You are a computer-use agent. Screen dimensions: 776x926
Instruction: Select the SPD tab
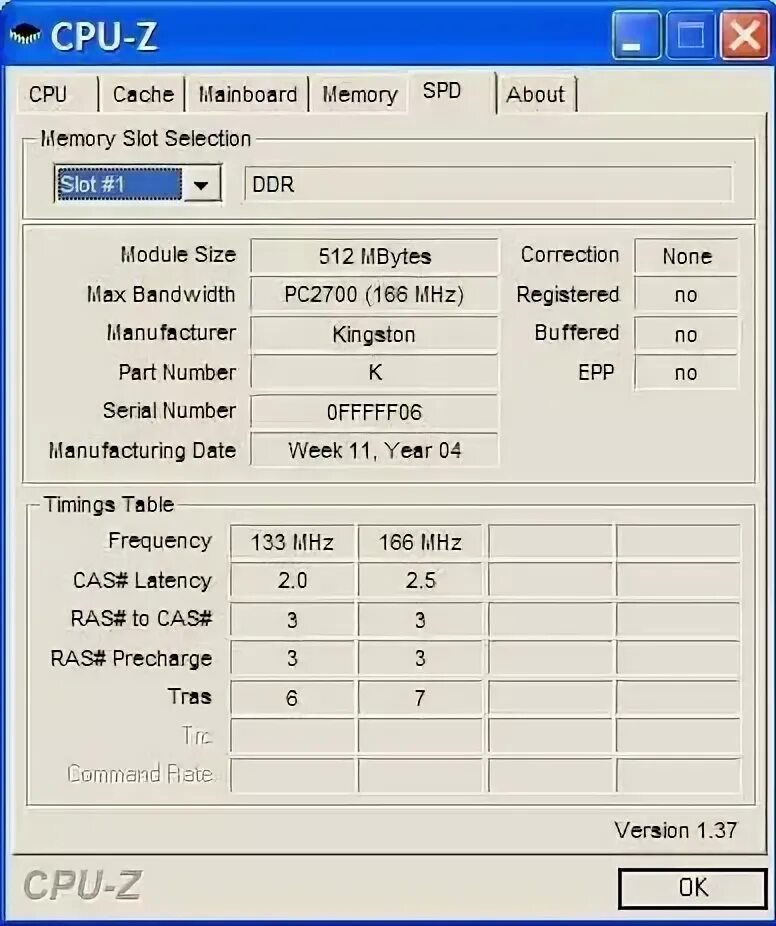click(451, 92)
